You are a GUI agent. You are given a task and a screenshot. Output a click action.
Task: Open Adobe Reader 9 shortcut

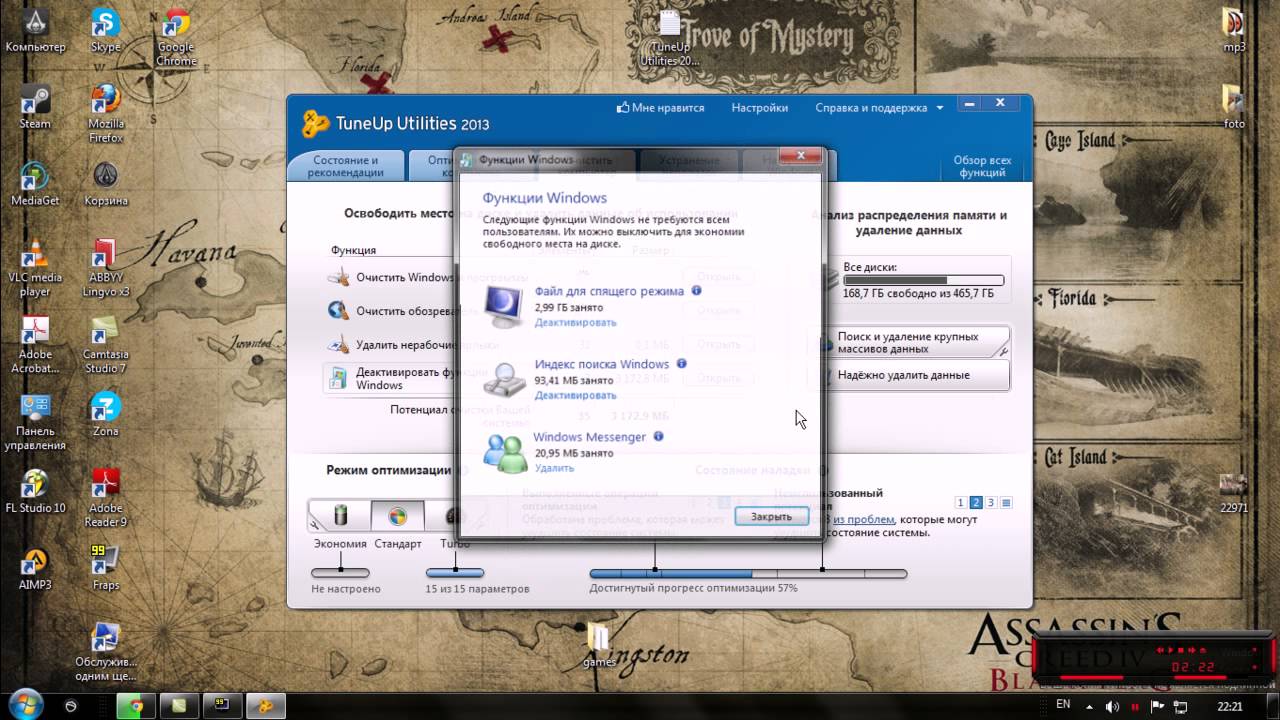tap(105, 499)
